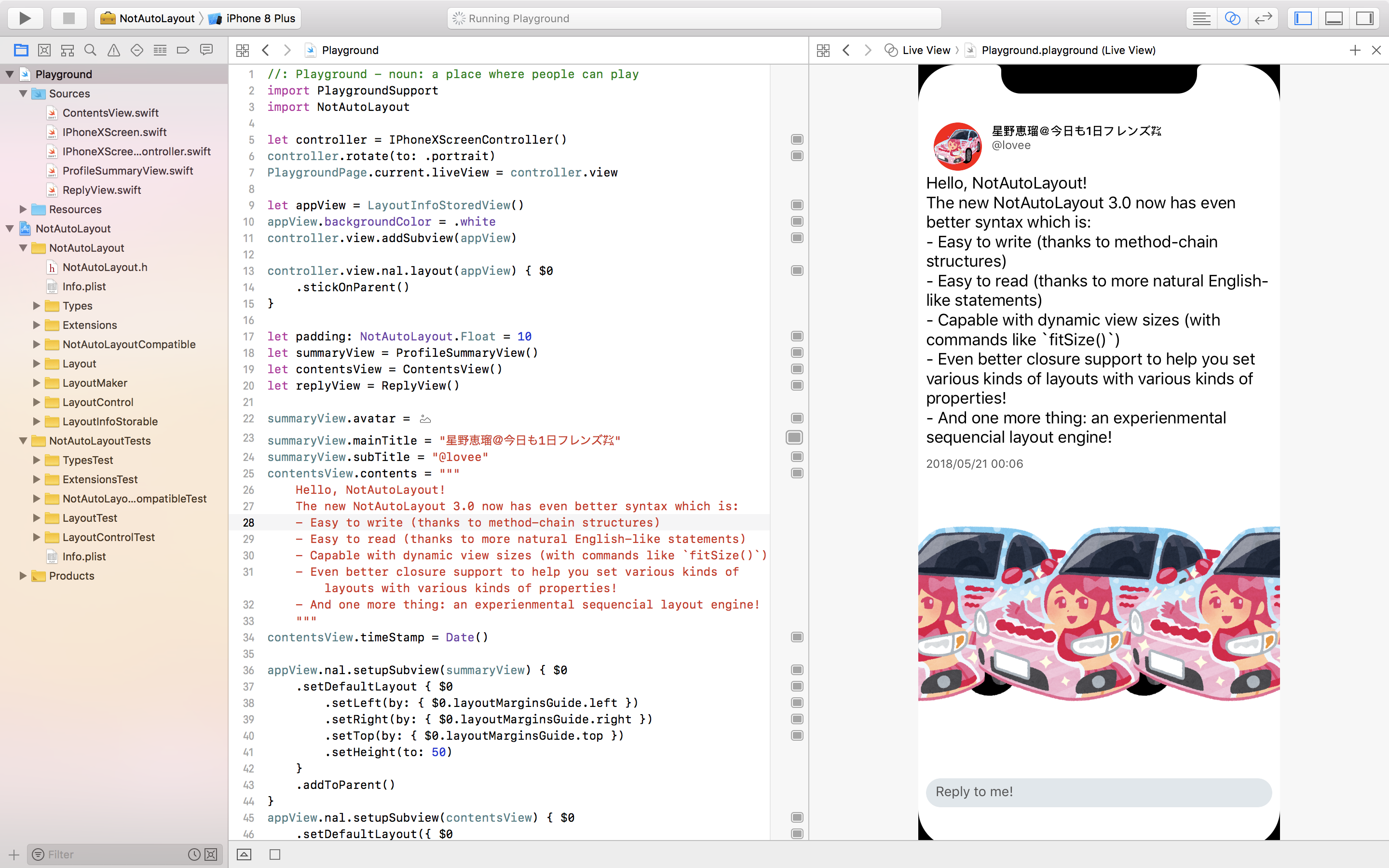Select the Playground tab label
Screen dimensions: 1389x868
coord(350,50)
